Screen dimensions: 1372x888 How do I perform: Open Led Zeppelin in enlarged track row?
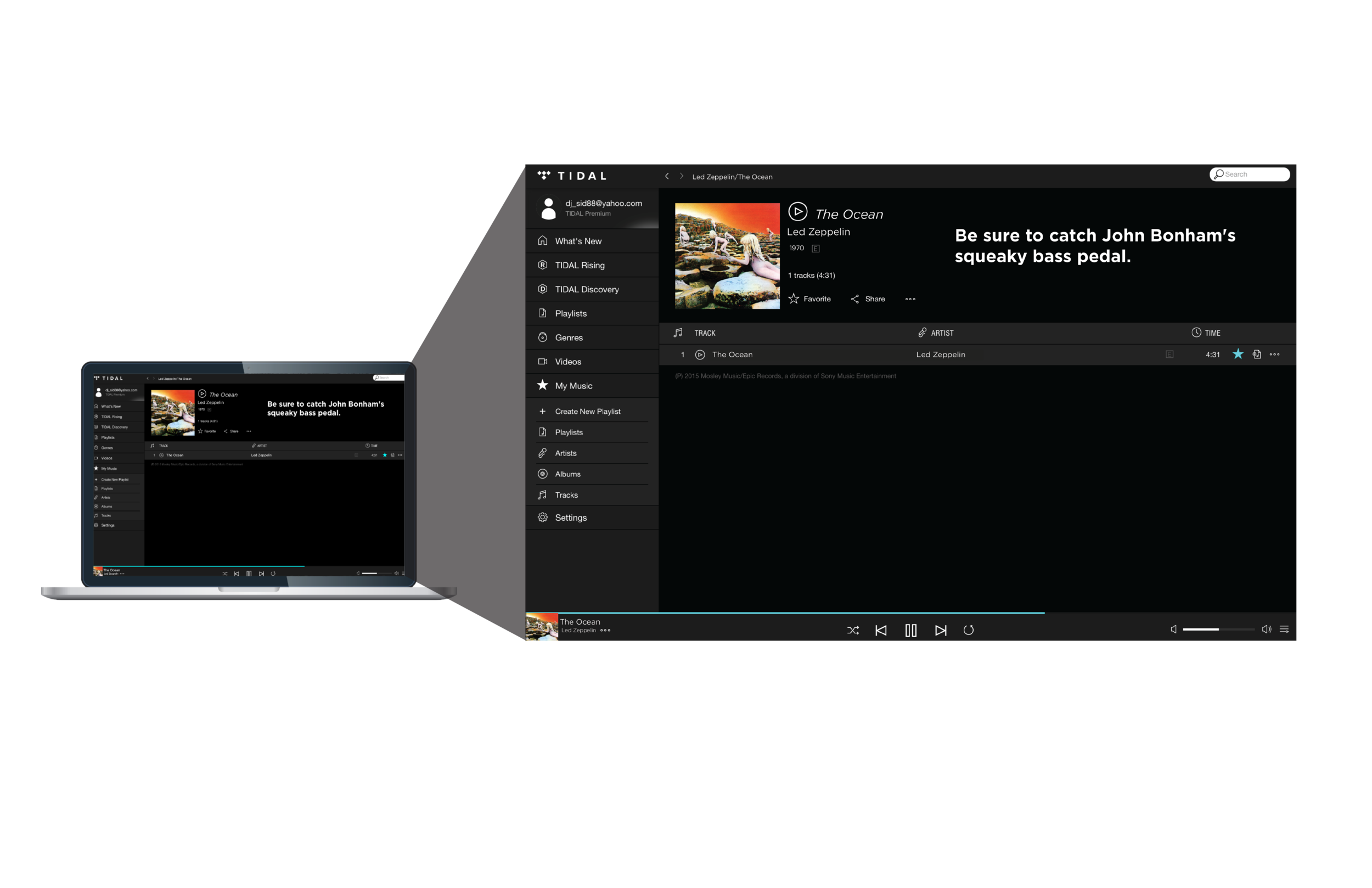coord(940,355)
